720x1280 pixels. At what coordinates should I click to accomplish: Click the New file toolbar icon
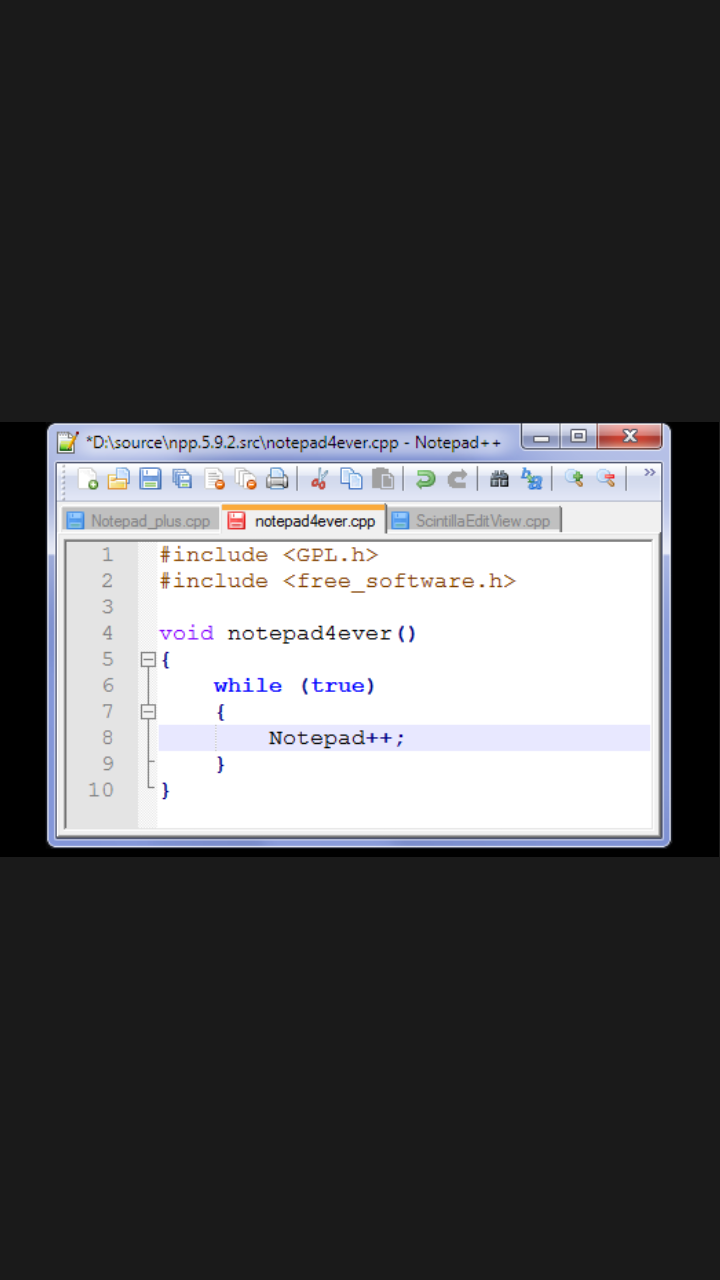(87, 479)
